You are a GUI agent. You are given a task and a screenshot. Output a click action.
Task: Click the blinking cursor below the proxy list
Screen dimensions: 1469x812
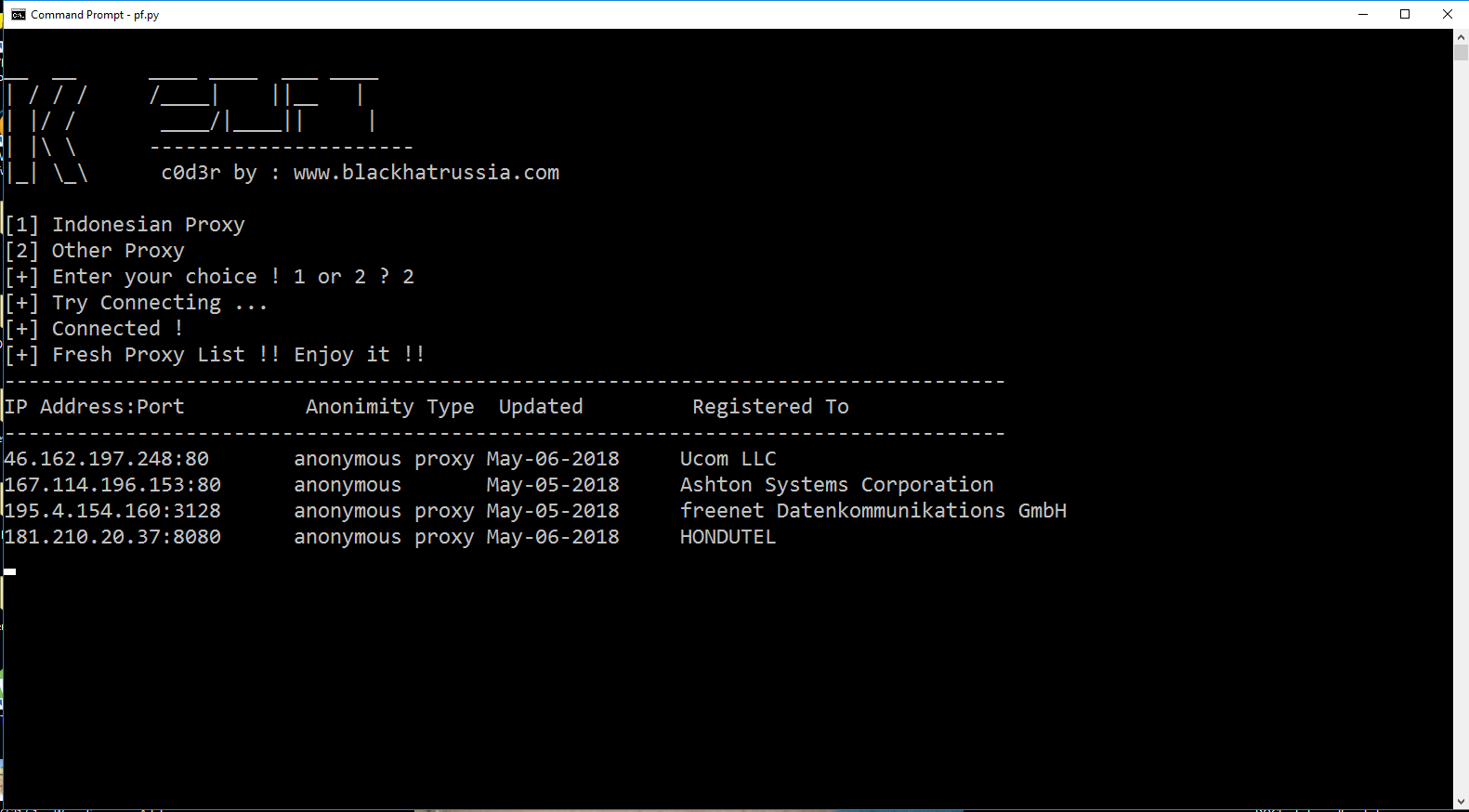[10, 571]
